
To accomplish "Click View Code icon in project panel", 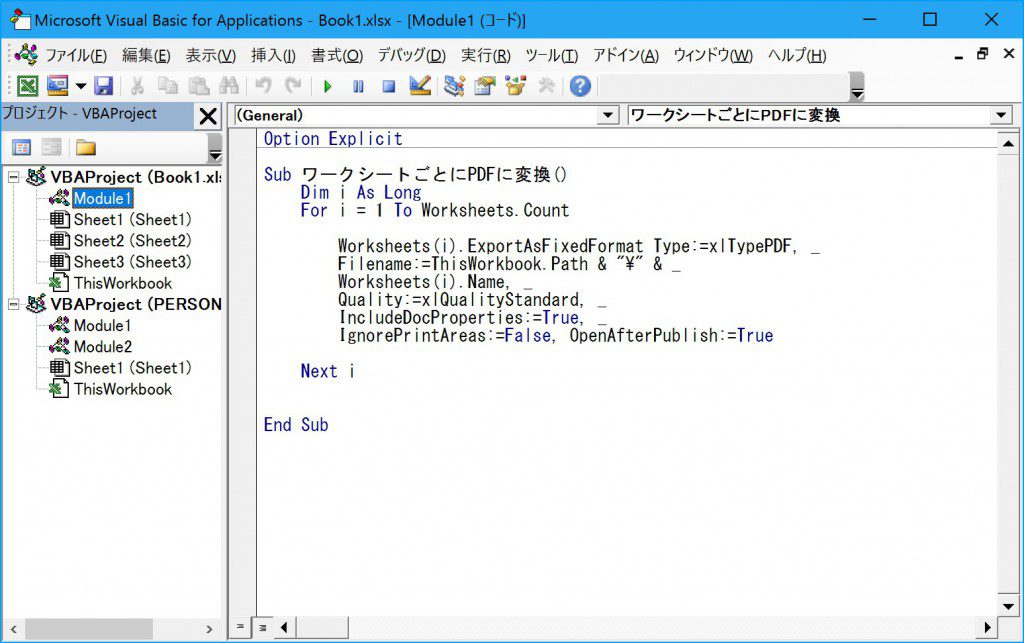I will (22, 148).
